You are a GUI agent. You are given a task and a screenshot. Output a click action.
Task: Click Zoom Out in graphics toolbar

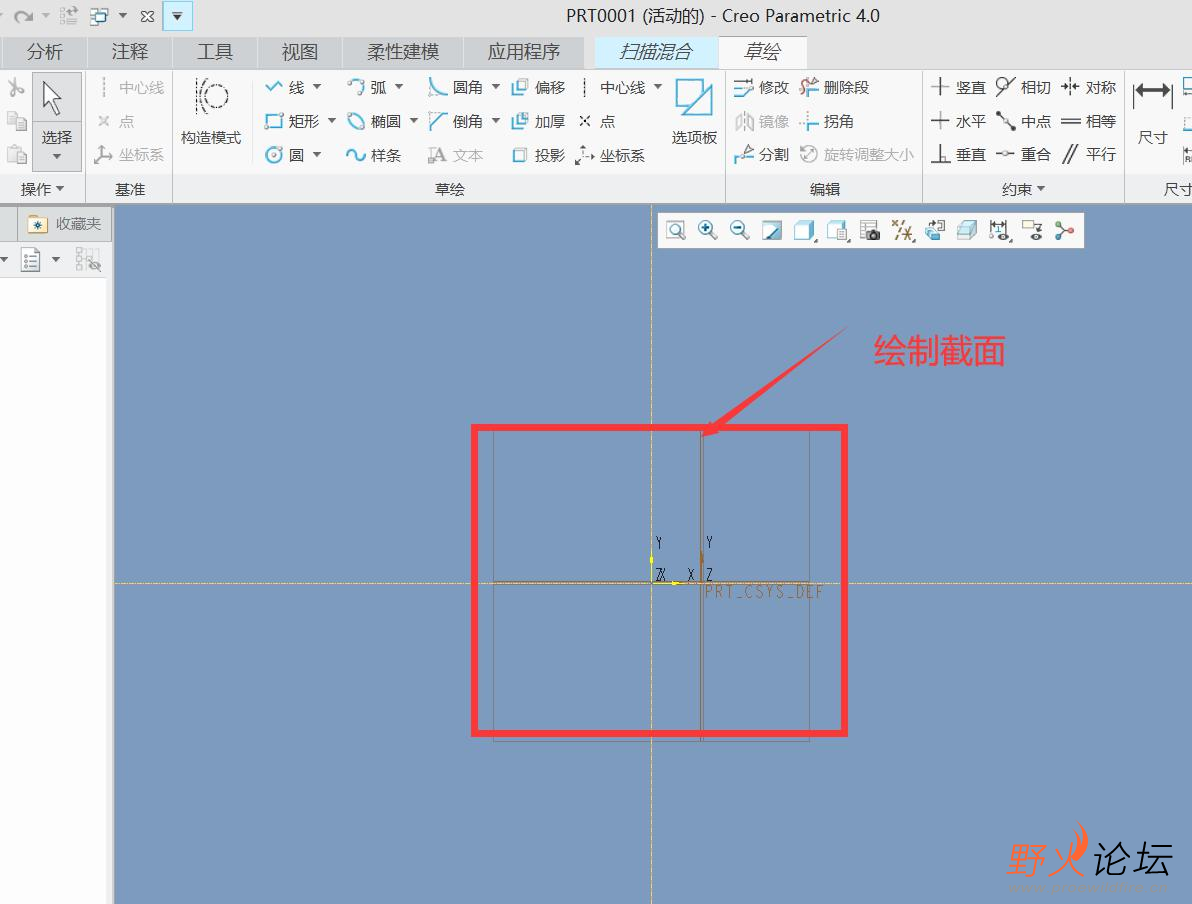(740, 230)
